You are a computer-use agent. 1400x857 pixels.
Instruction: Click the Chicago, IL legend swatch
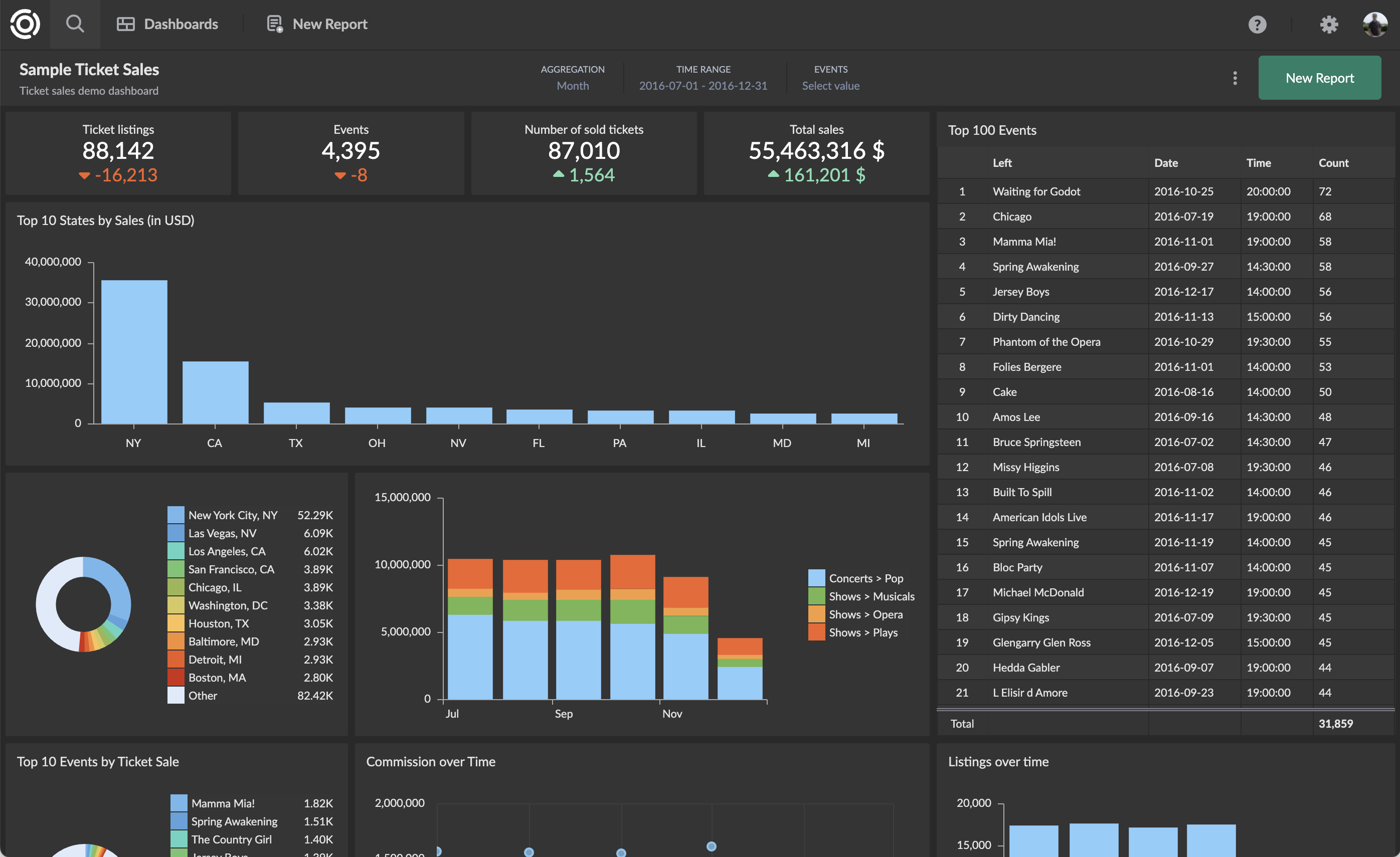pos(176,587)
